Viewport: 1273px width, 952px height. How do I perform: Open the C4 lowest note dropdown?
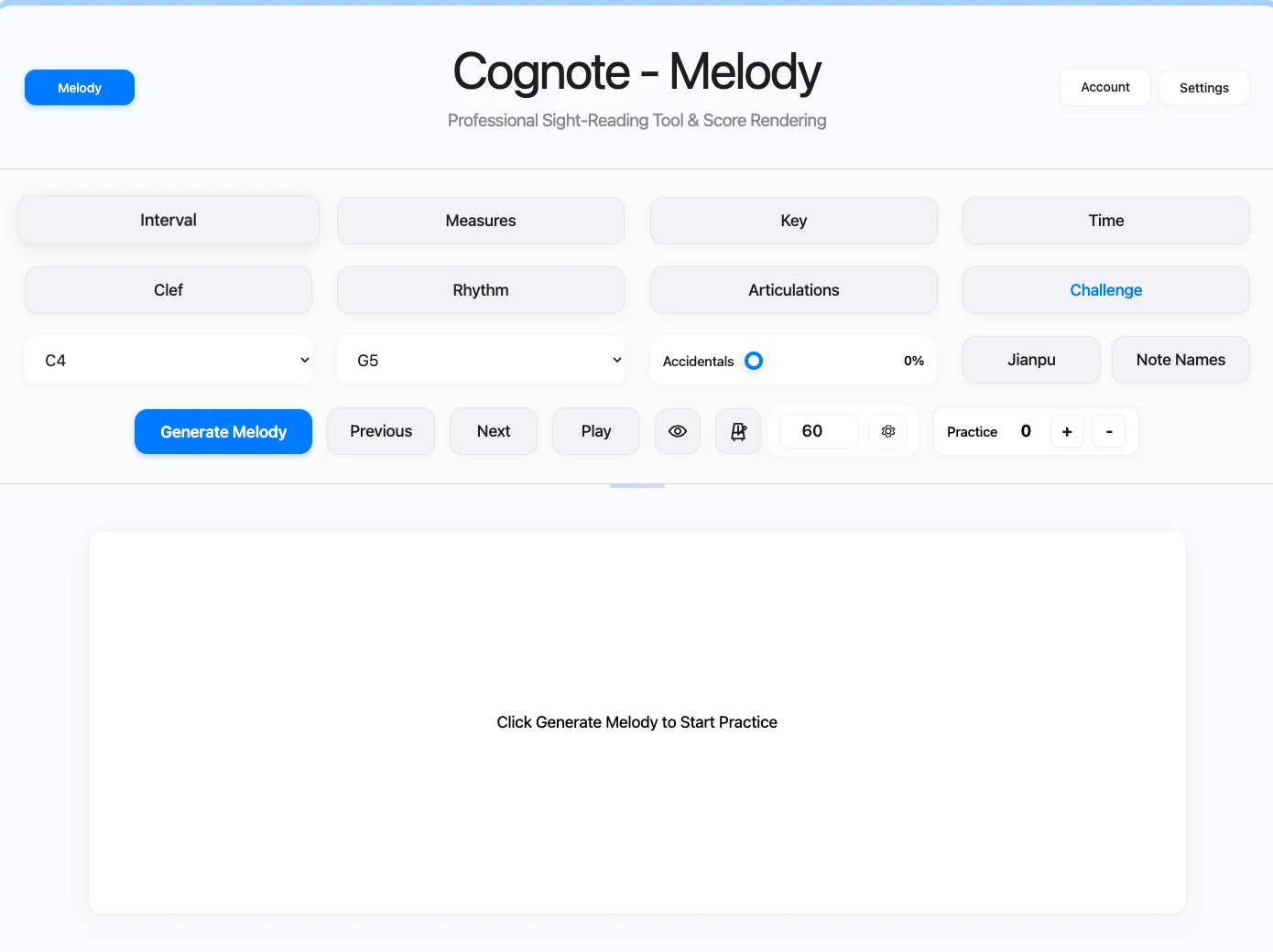click(169, 360)
